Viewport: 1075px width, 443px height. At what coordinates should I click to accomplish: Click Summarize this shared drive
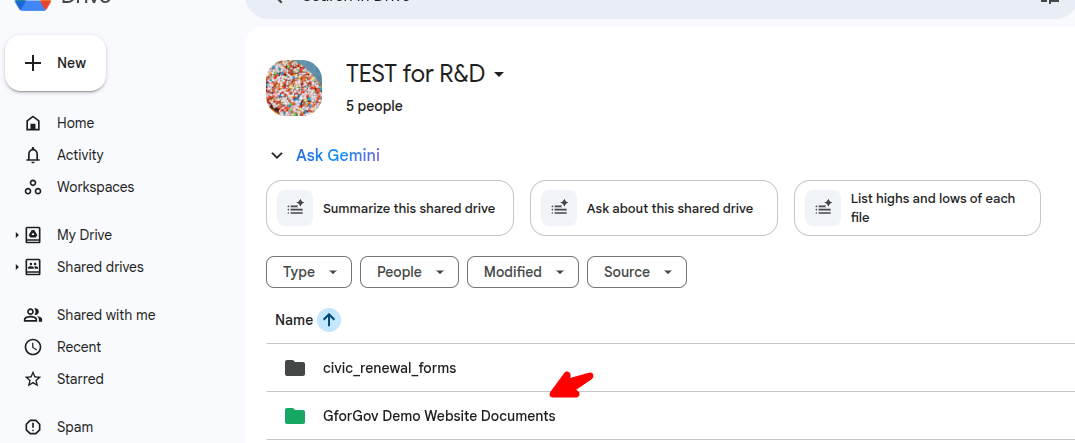(389, 208)
